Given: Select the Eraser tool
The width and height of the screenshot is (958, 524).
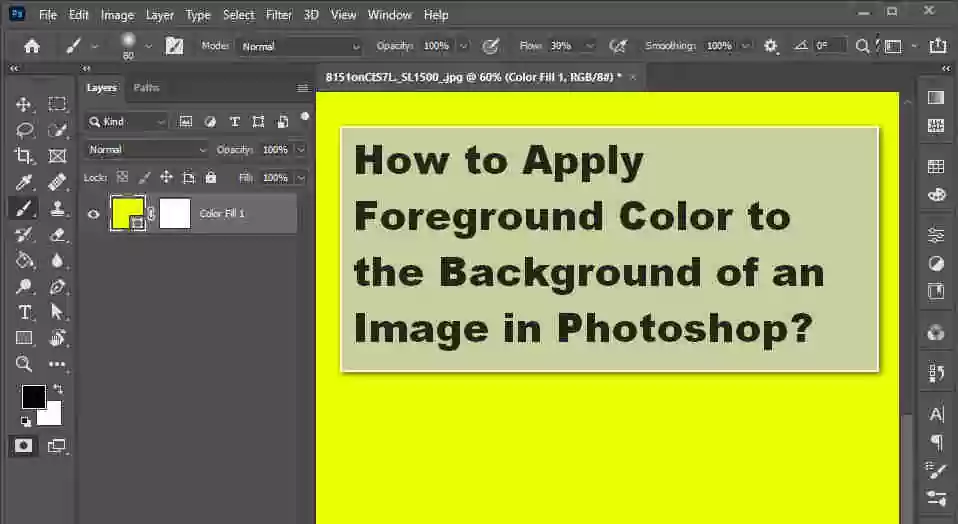Looking at the screenshot, I should [x=57, y=235].
